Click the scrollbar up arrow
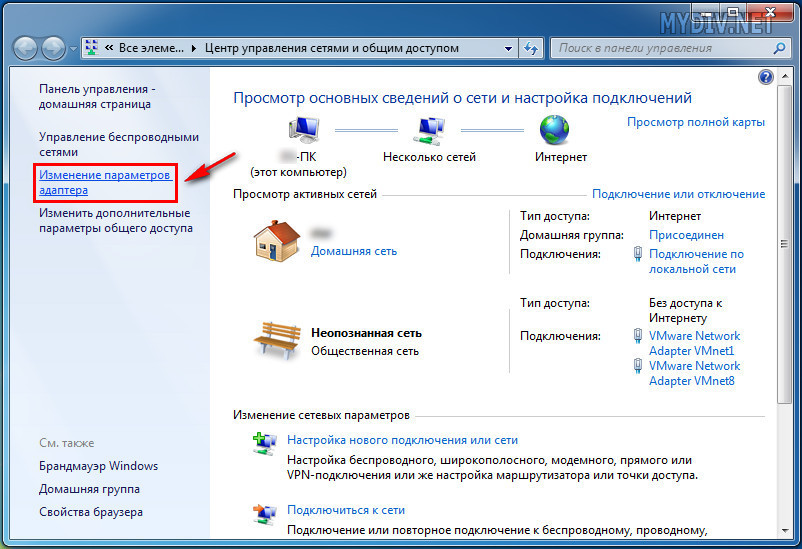 coord(784,77)
